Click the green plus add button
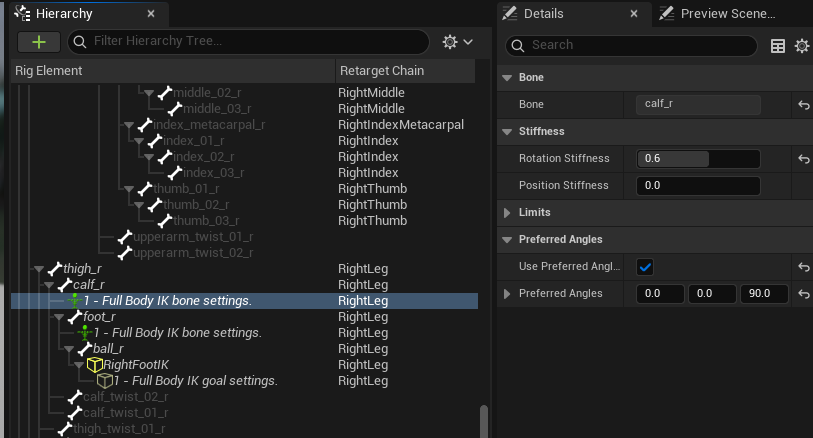Viewport: 813px width, 438px height. (x=39, y=42)
